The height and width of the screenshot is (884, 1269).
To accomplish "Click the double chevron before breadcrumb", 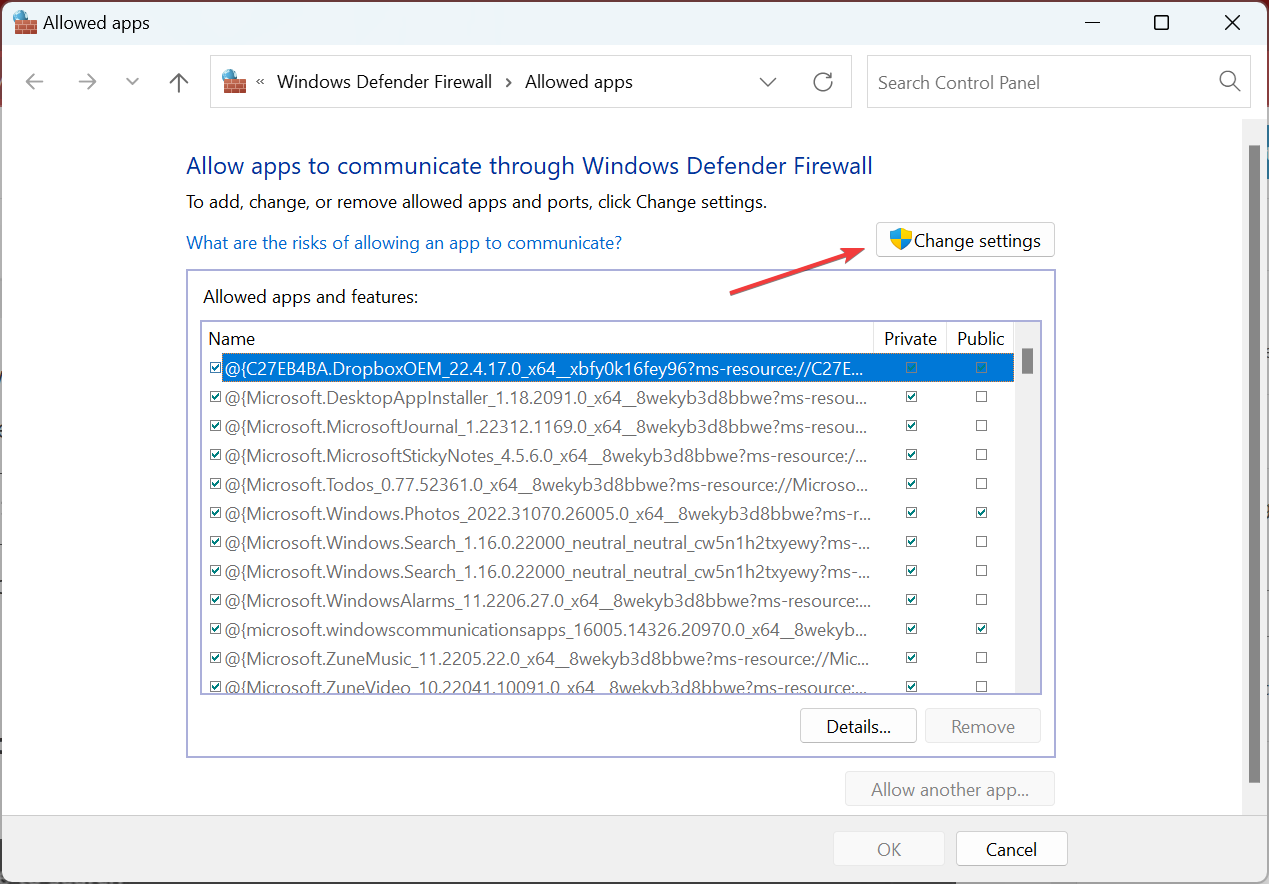I will [x=260, y=82].
